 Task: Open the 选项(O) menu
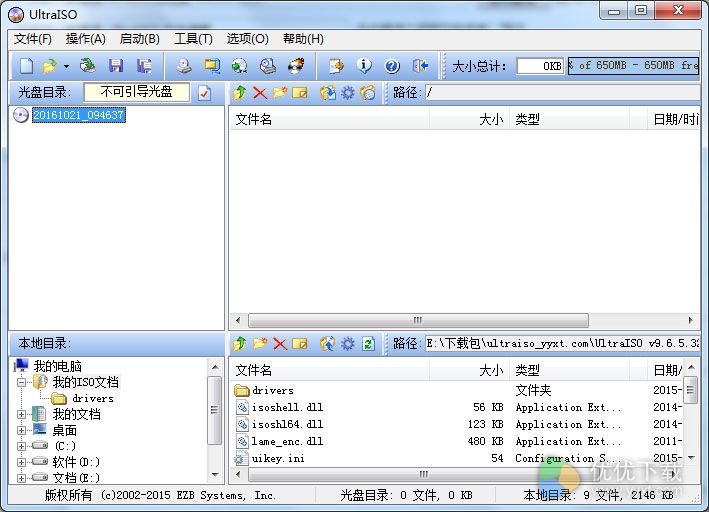[247, 39]
